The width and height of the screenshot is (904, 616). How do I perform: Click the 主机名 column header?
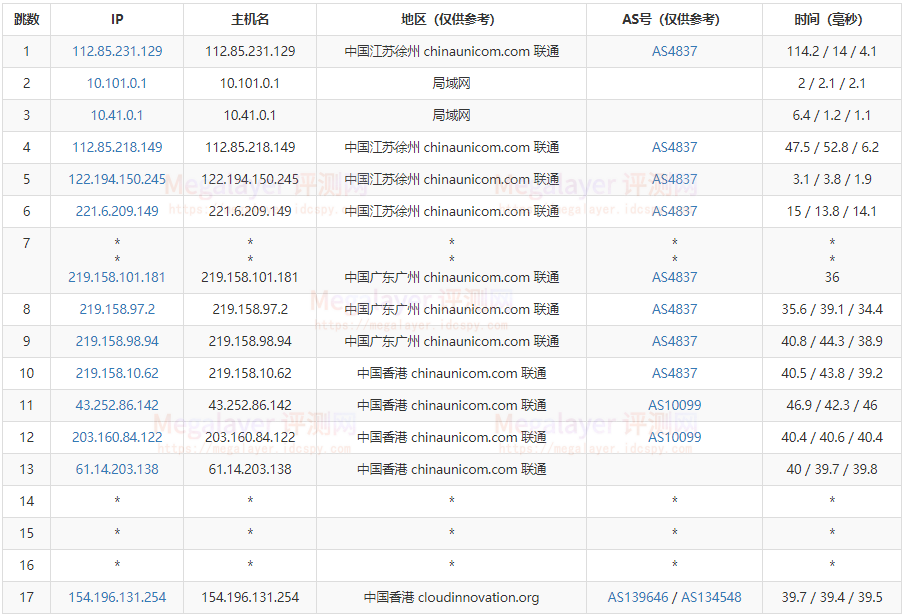click(250, 20)
